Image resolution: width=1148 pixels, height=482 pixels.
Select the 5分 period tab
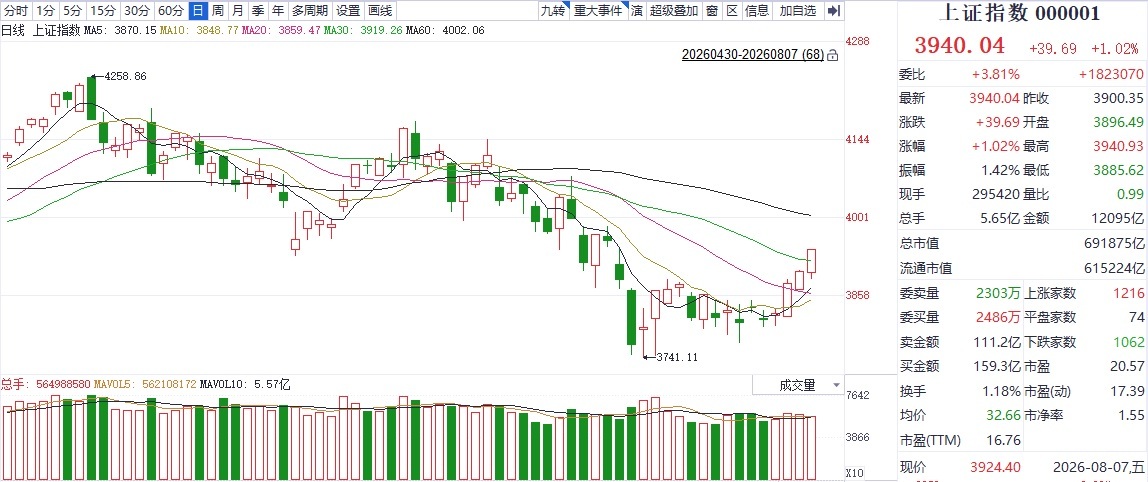tap(72, 10)
